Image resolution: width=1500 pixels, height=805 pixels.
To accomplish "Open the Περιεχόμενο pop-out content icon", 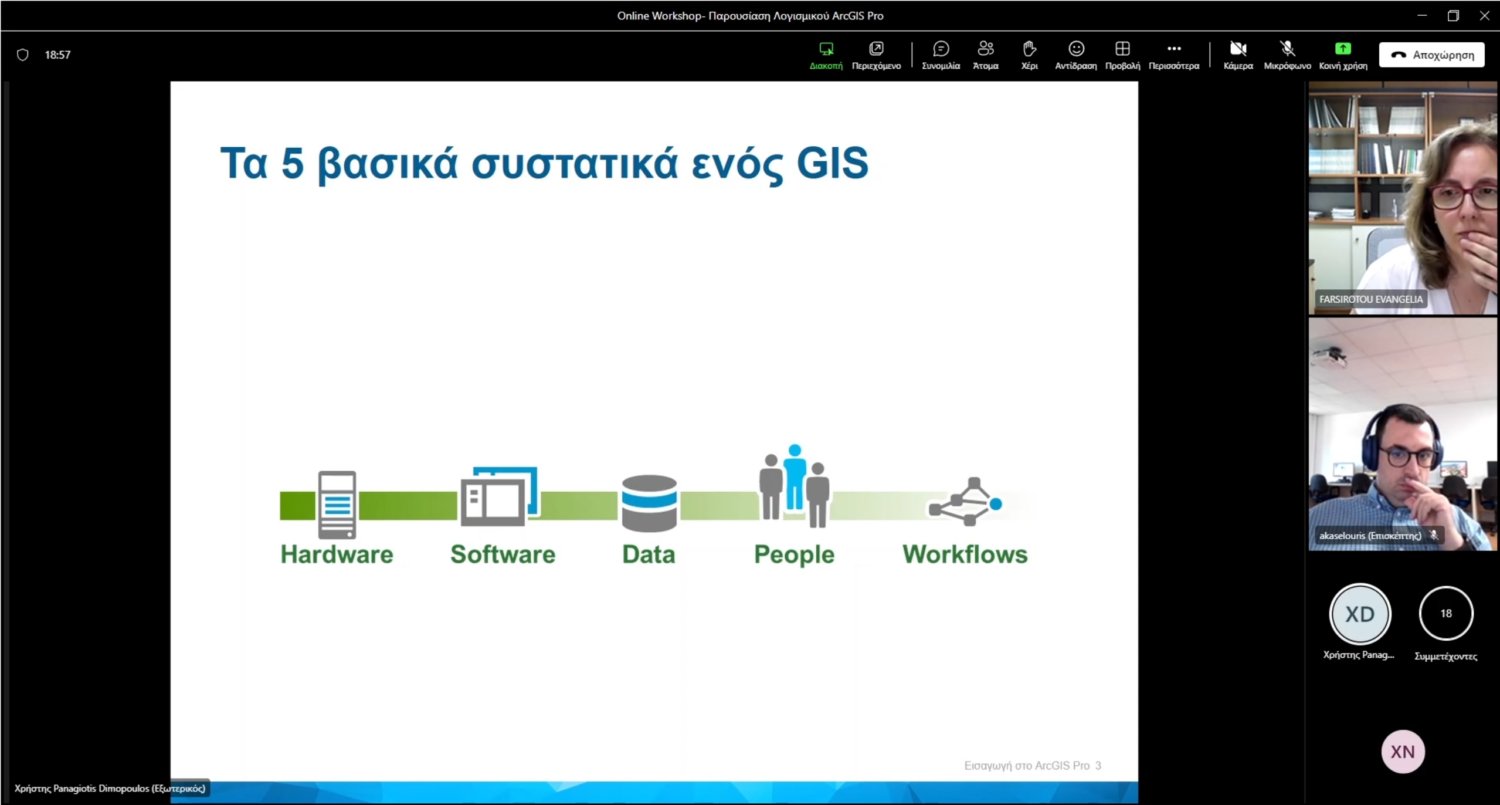I will pos(876,49).
